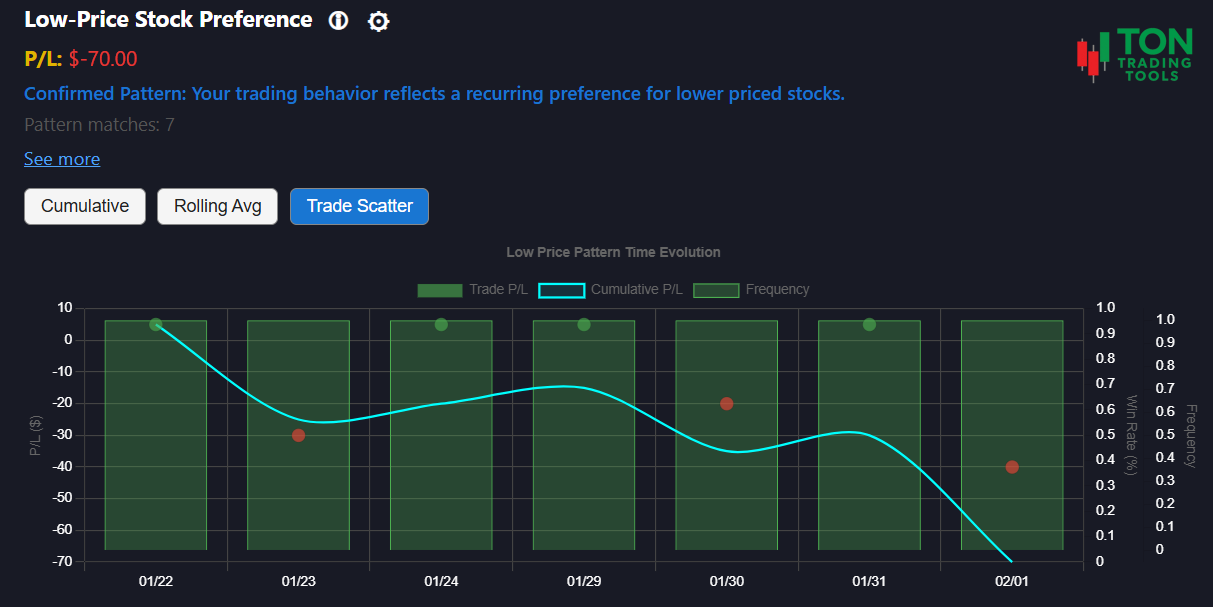
Task: Switch to the Rolling Avg view
Action: tap(217, 206)
